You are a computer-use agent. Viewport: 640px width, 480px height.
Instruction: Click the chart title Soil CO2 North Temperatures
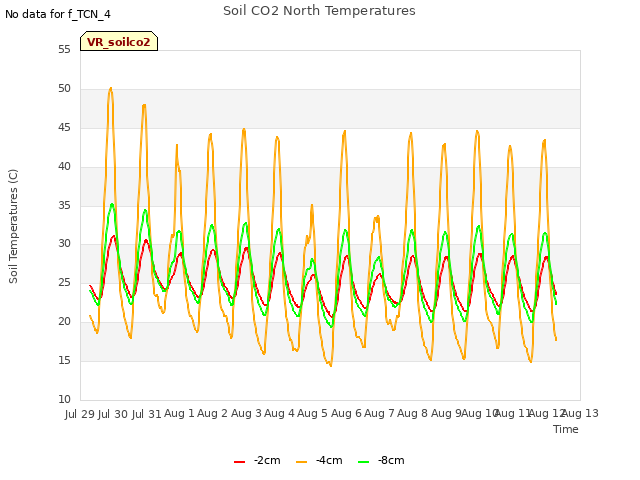click(x=319, y=11)
